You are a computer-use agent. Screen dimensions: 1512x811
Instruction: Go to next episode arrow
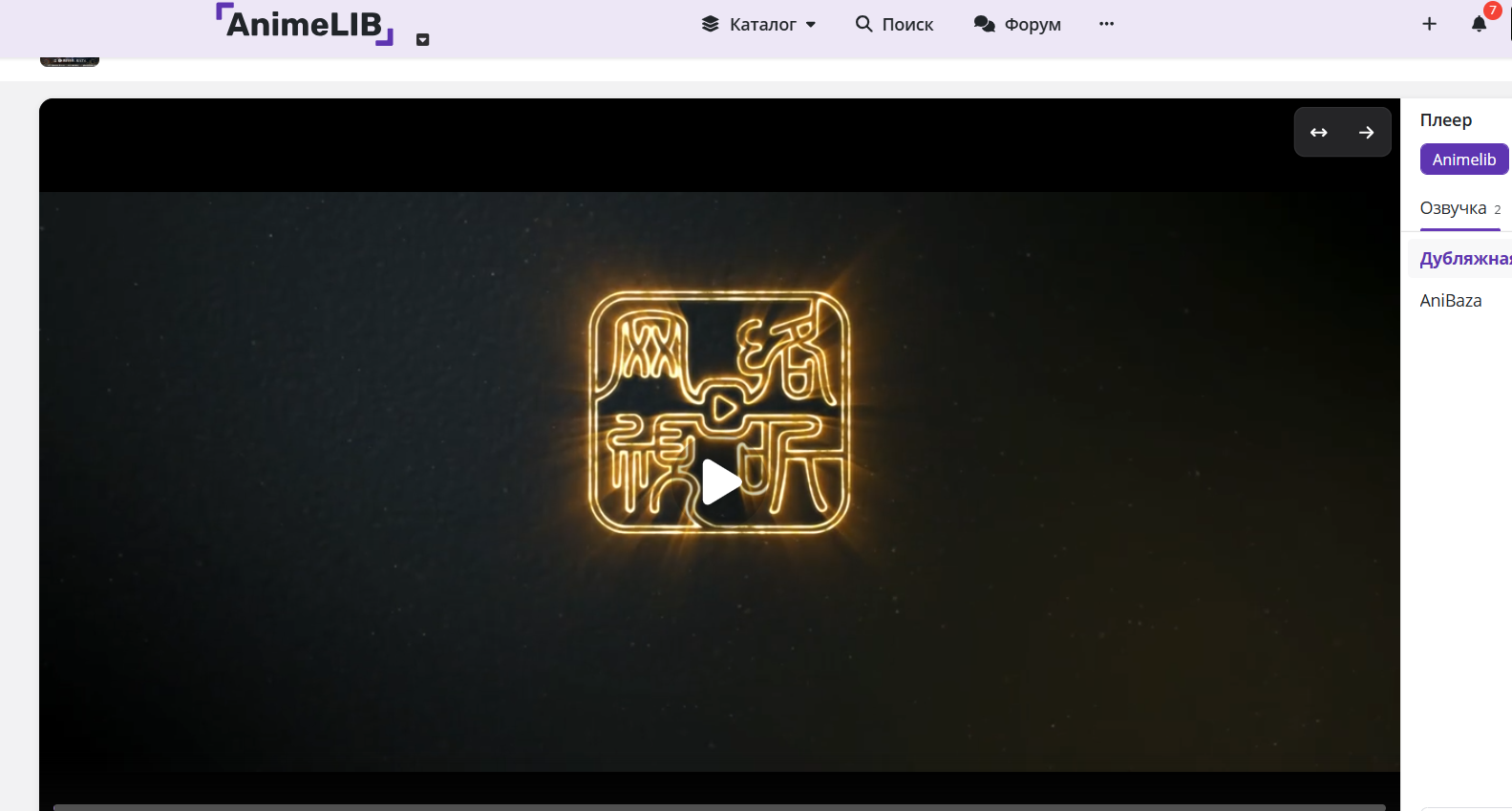point(1367,133)
